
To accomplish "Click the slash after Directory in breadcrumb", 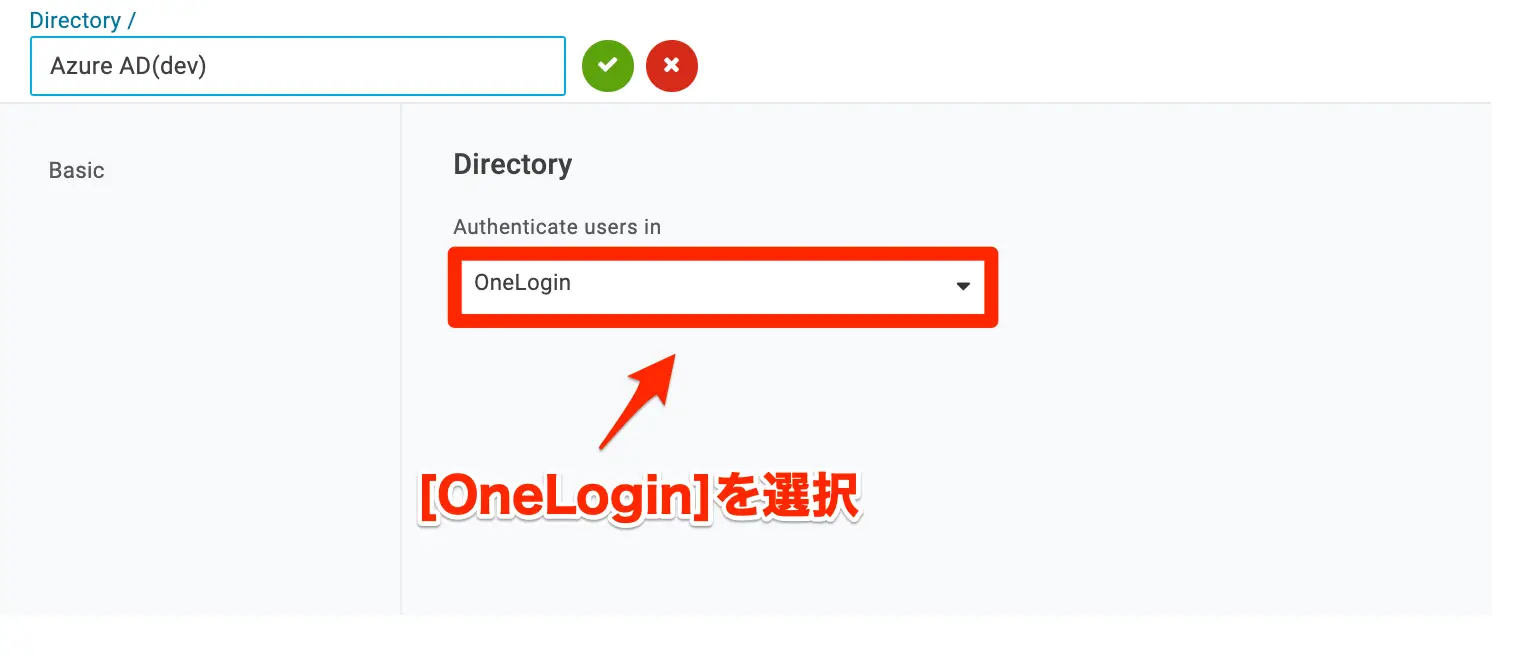I will click(x=131, y=20).
